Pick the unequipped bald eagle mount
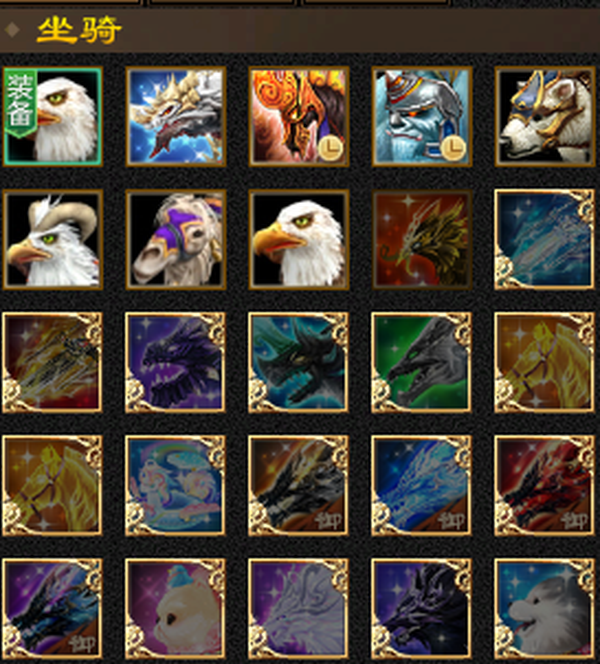The width and height of the screenshot is (600, 664). point(299,239)
